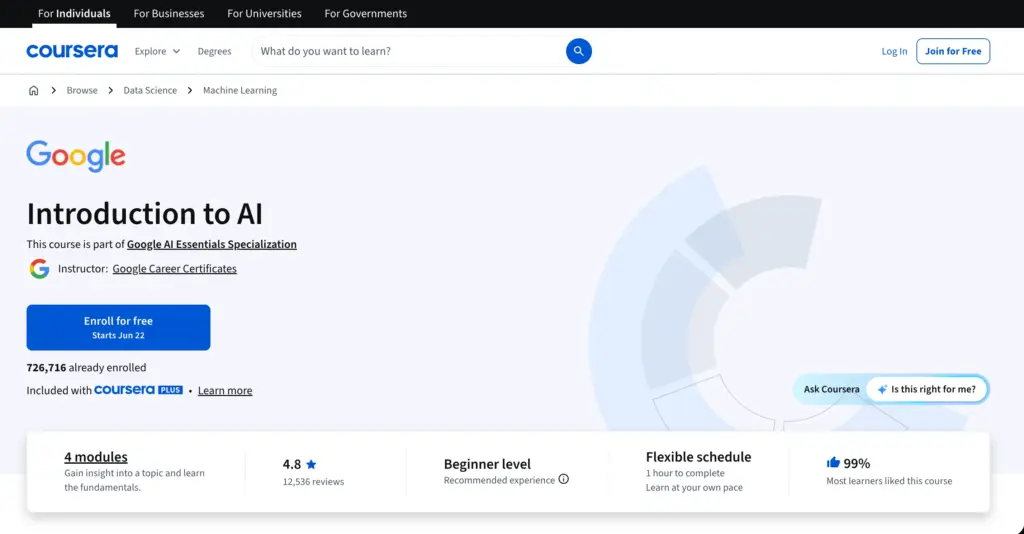Click the Most learners liked this course text
The height and width of the screenshot is (534, 1024).
pyautogui.click(x=889, y=480)
